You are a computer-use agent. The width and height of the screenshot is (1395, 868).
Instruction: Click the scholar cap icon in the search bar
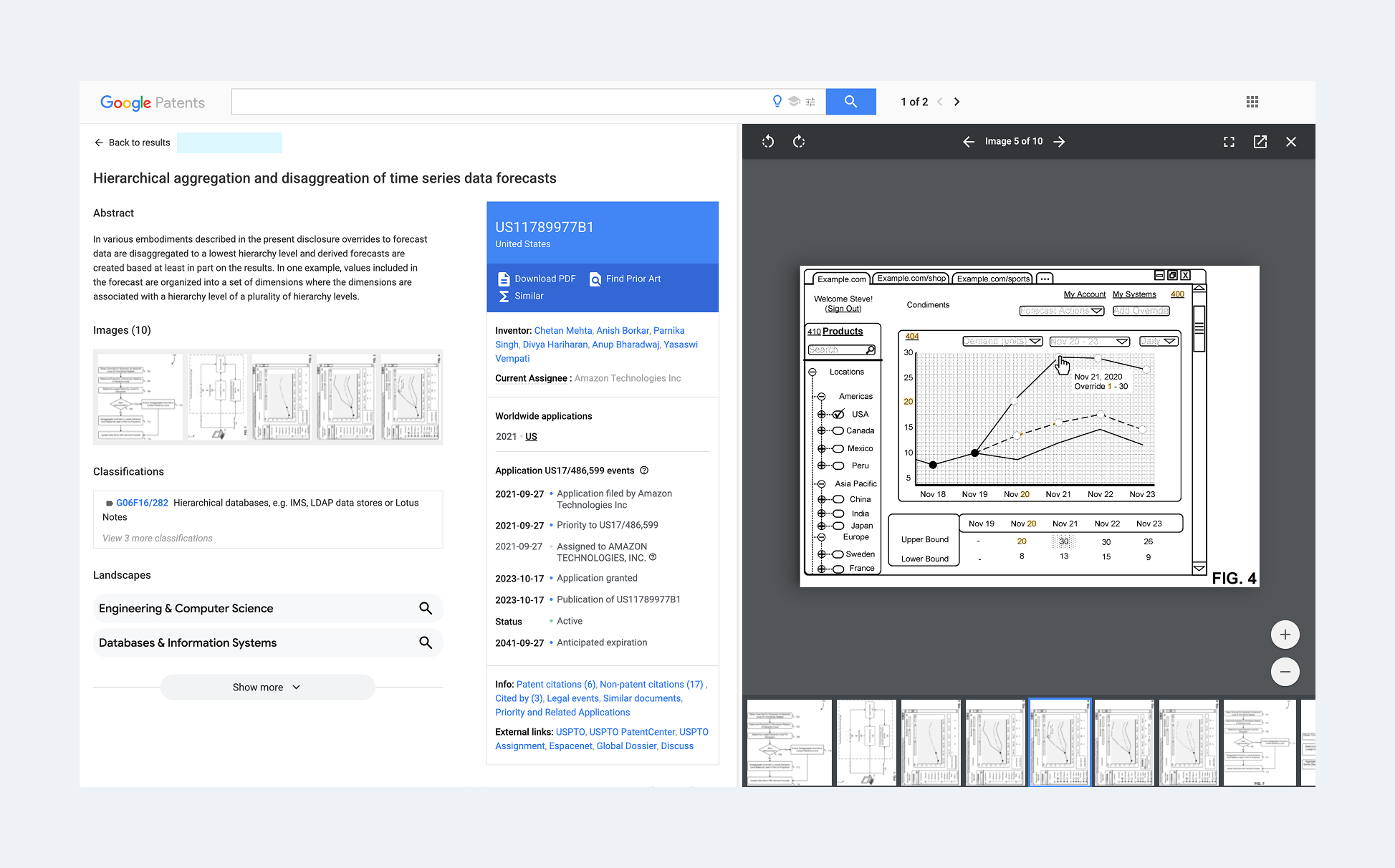(x=794, y=102)
